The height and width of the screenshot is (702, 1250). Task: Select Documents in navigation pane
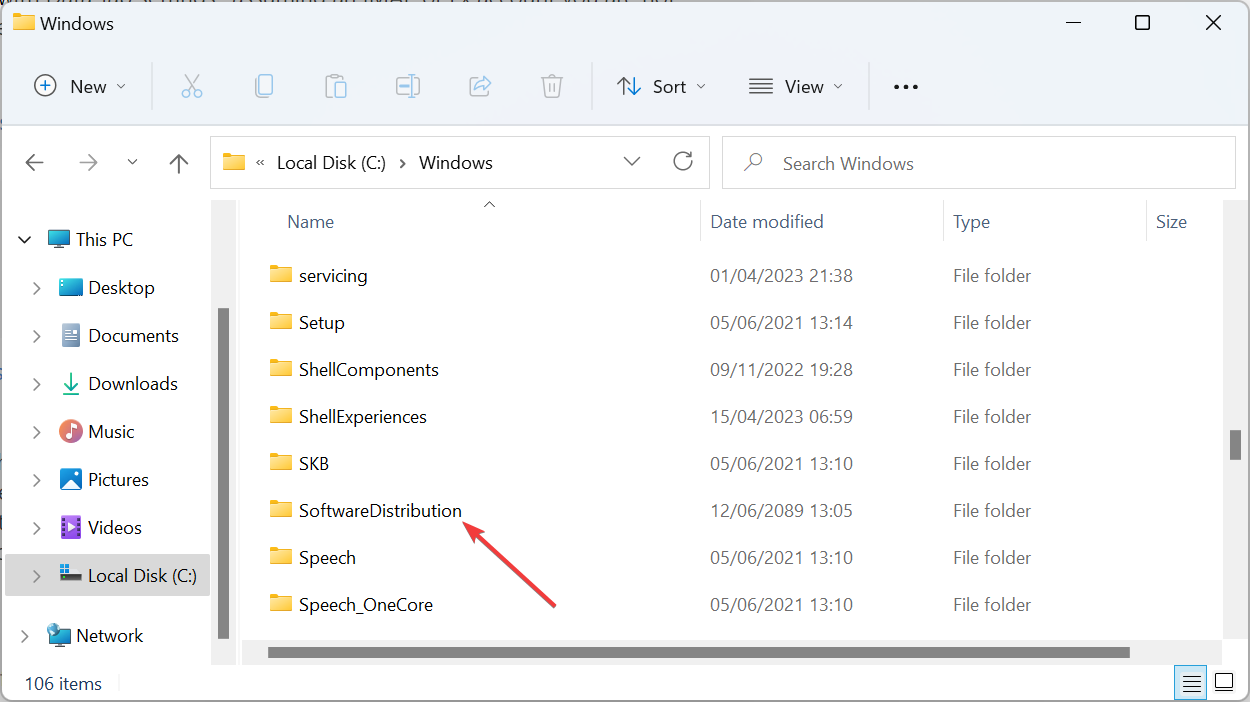click(133, 336)
